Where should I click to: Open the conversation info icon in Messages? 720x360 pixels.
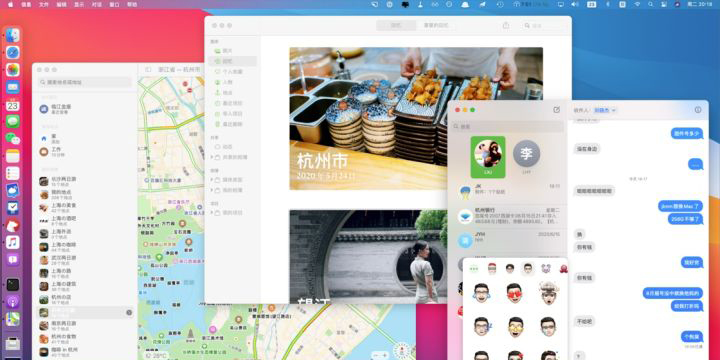pyautogui.click(x=698, y=110)
